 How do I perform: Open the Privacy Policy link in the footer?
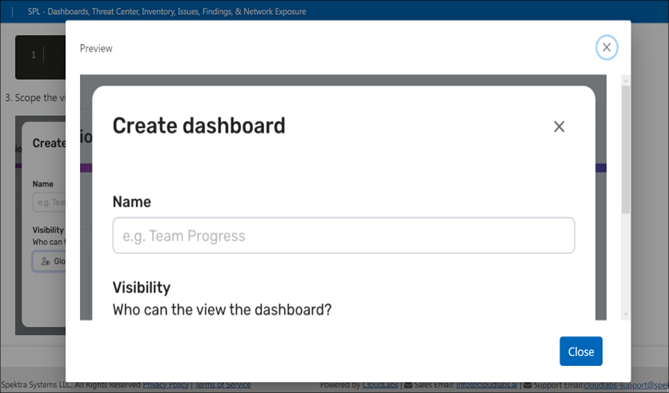point(166,385)
